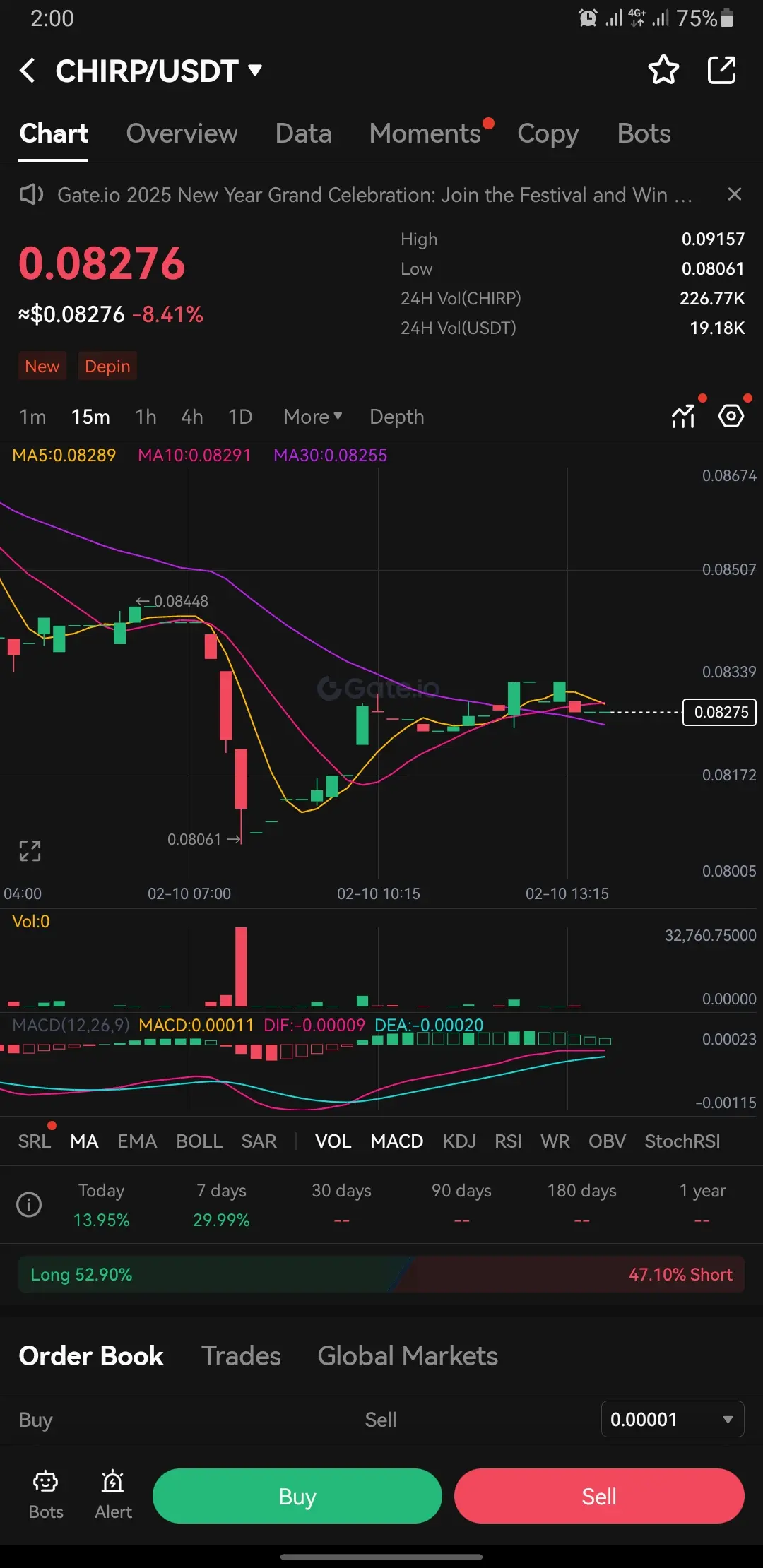
Task: Add CHIRP/USDT to favorites star
Action: click(x=663, y=70)
